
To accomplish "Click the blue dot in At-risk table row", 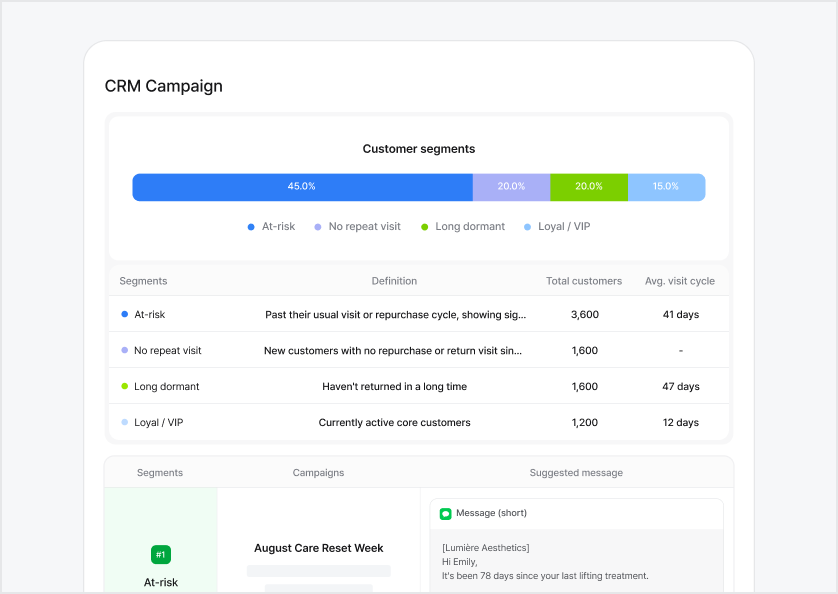I will [125, 314].
